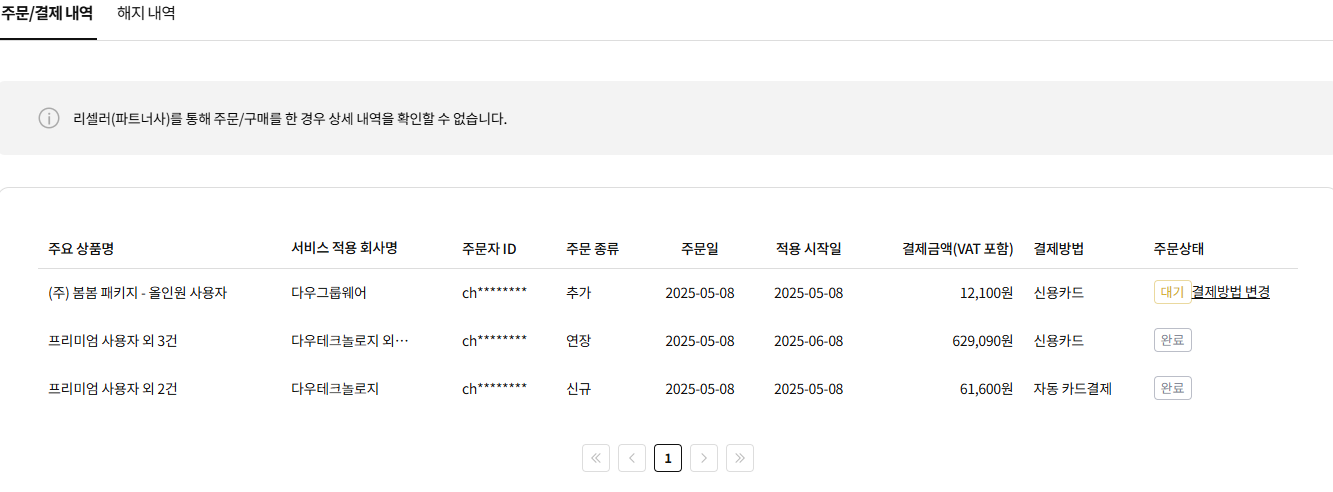Image resolution: width=1333 pixels, height=492 pixels.
Task: Open the 주문/결제 내역 tab
Action: pos(47,14)
